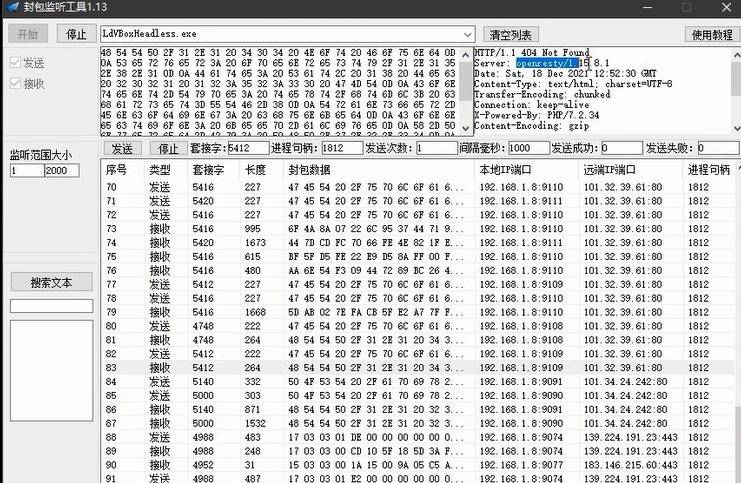
Task: Select packet row number 70
Action: pyautogui.click(x=418, y=187)
